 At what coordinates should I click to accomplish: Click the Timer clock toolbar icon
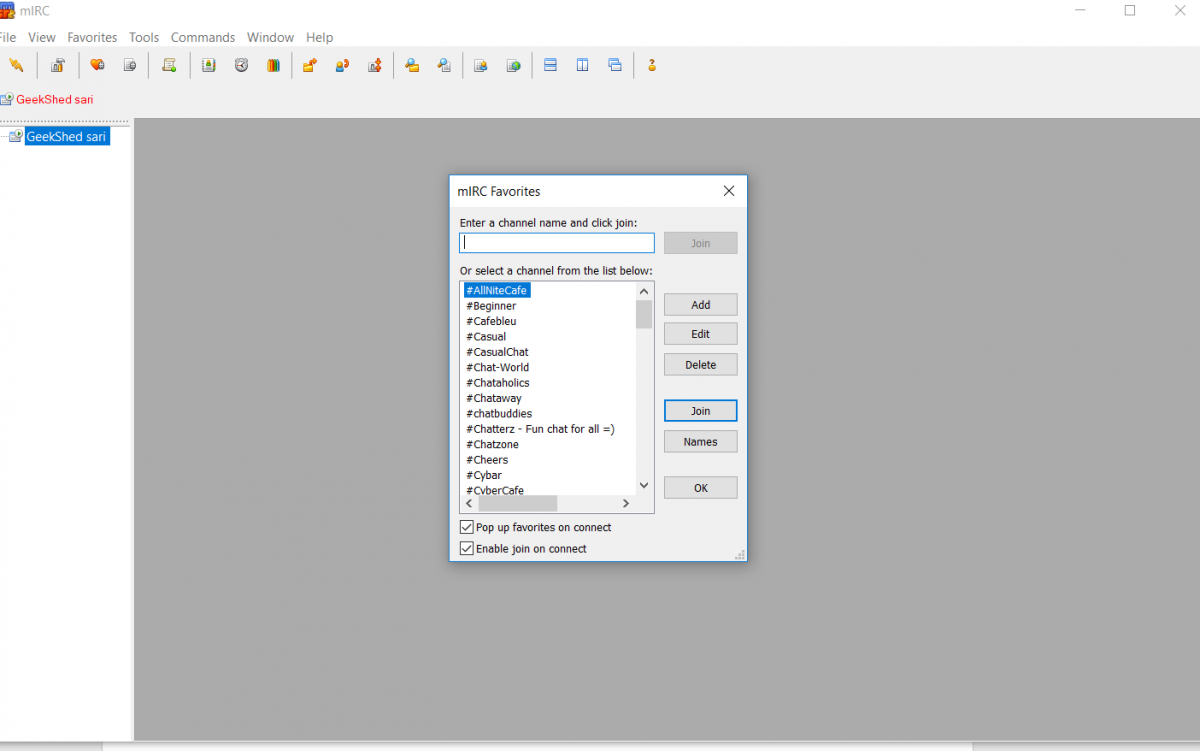[x=241, y=66]
